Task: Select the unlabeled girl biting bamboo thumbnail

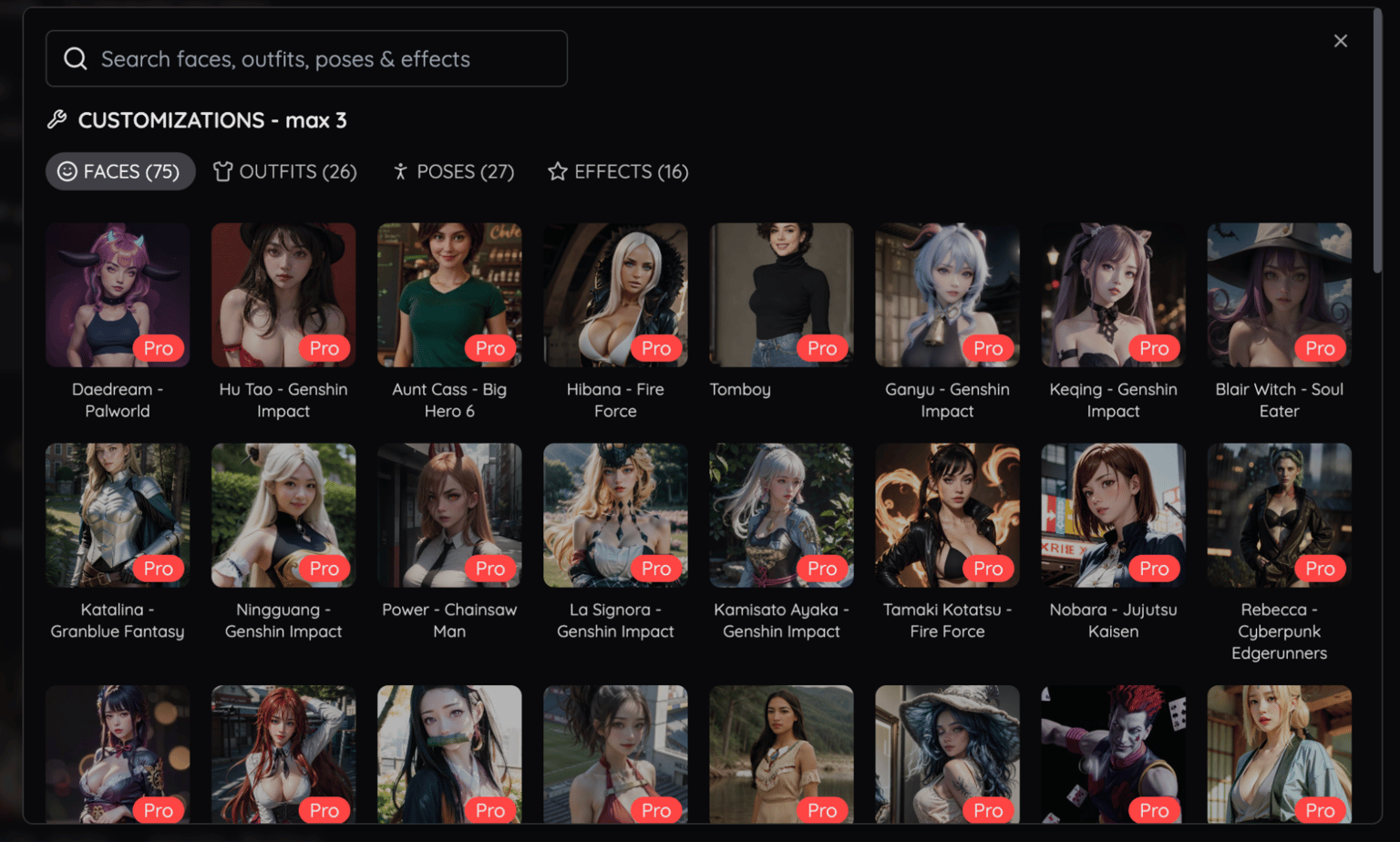Action: 449,755
